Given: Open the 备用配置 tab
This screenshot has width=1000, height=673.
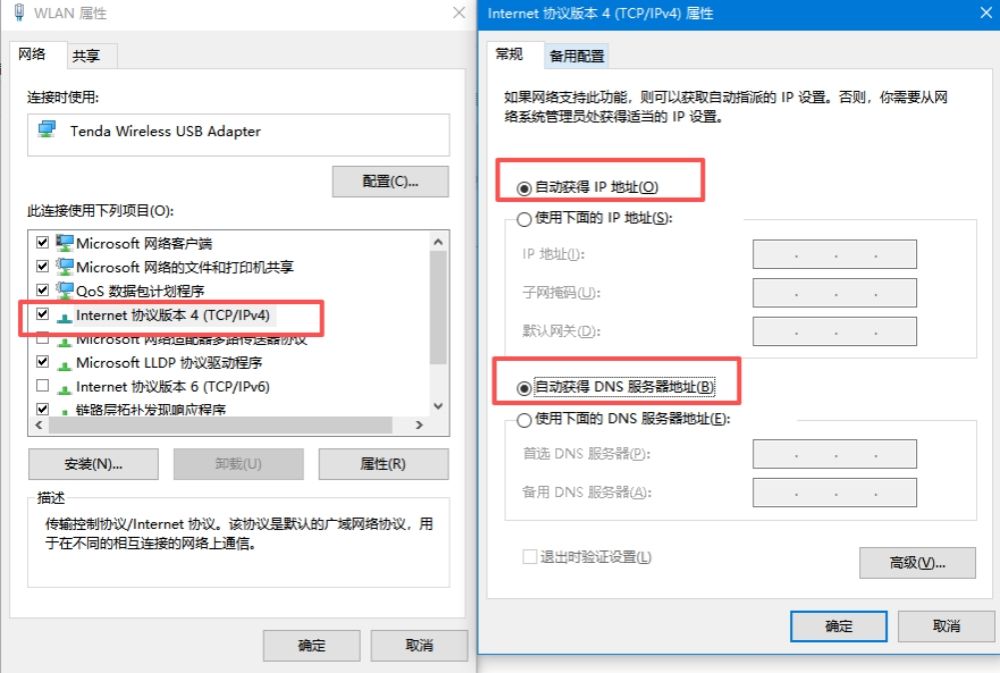Looking at the screenshot, I should pos(577,56).
